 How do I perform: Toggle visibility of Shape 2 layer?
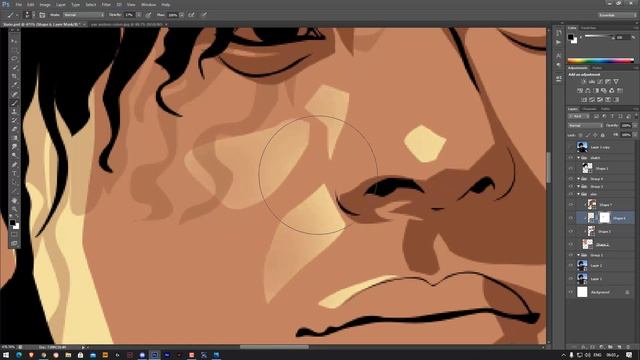tap(571, 244)
